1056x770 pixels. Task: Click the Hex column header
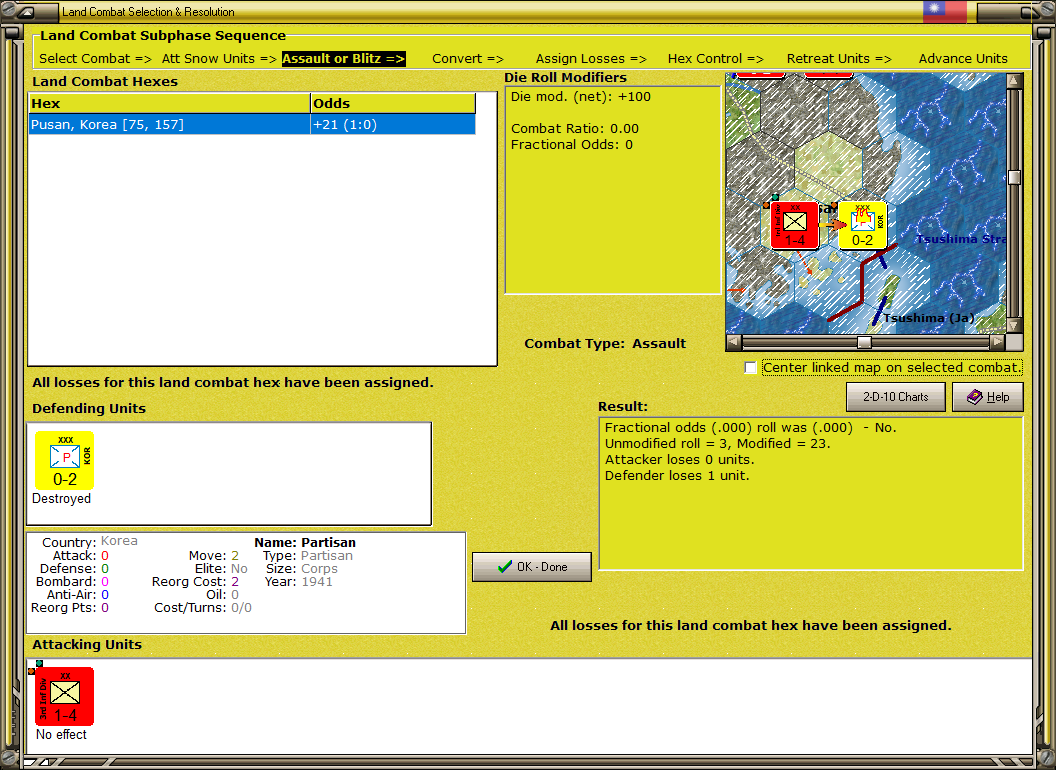(x=169, y=103)
